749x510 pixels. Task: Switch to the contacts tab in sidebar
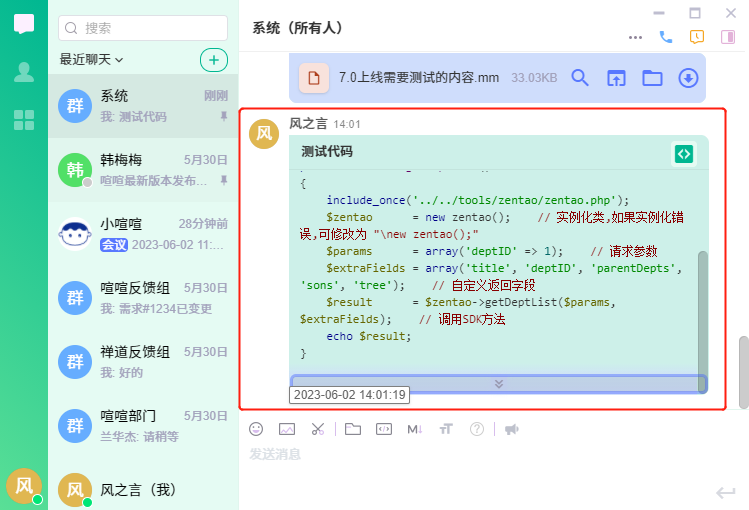pyautogui.click(x=23, y=72)
